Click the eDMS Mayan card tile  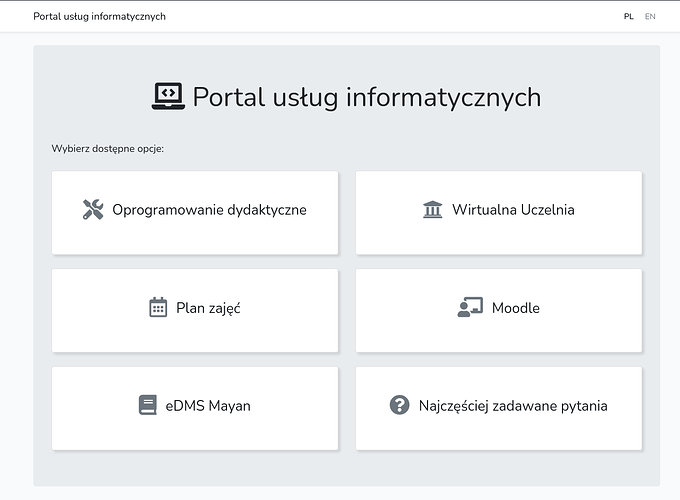click(x=195, y=408)
